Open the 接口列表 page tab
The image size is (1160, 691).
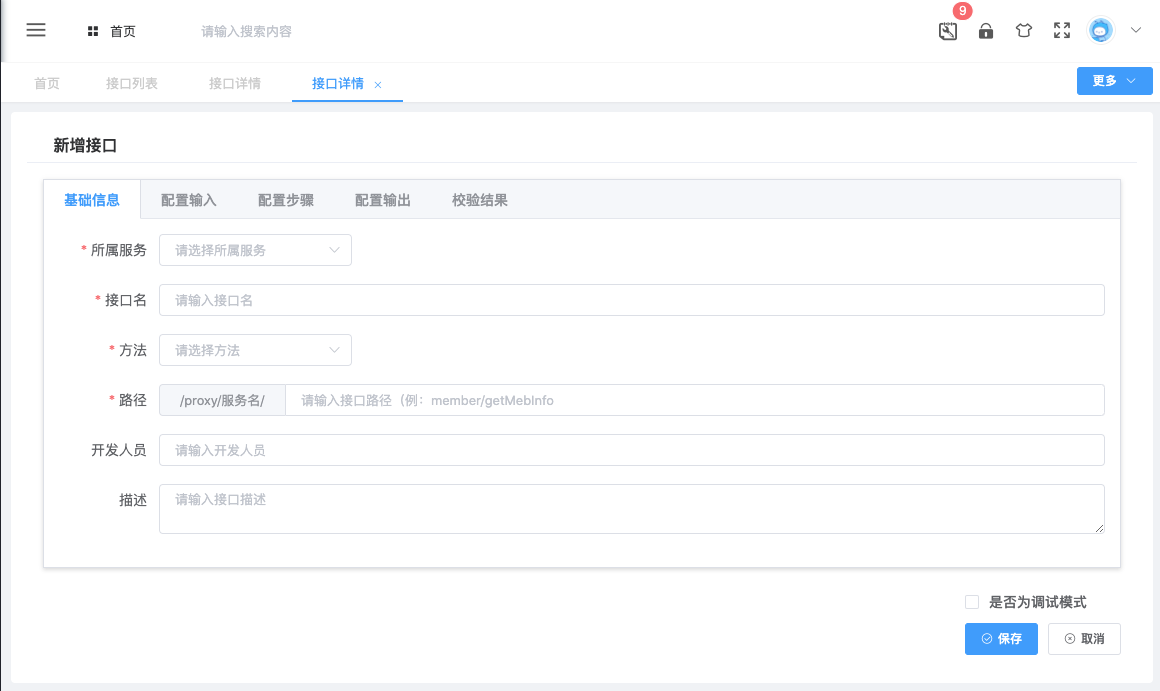tap(132, 84)
